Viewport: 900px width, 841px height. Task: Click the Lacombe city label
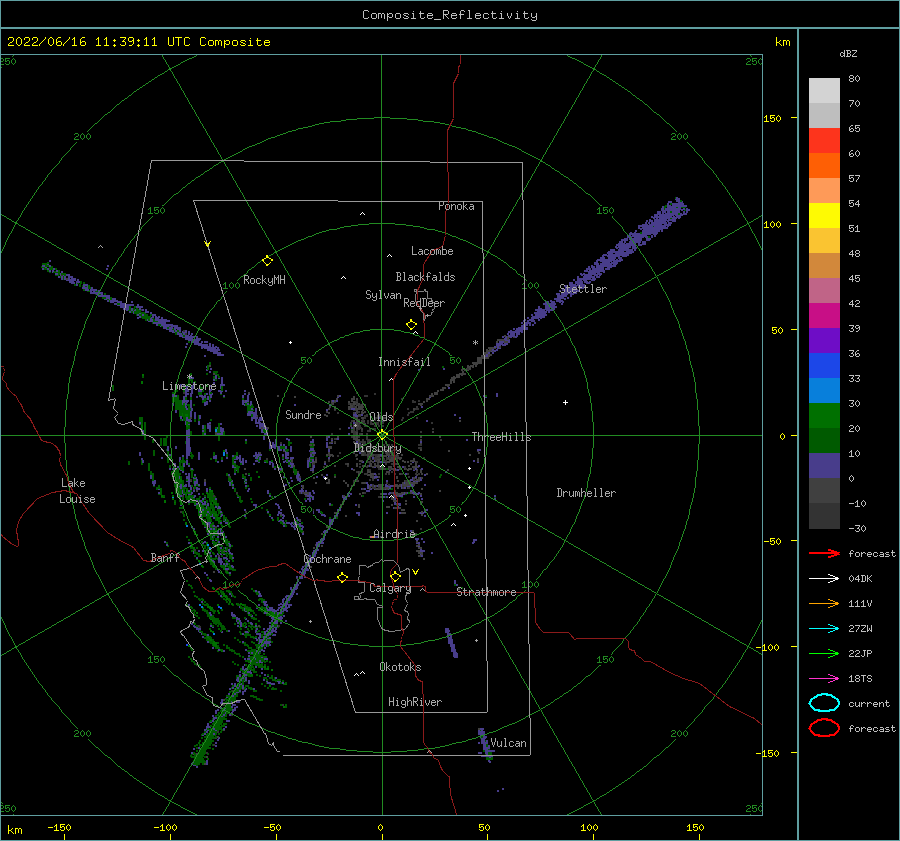pos(432,251)
